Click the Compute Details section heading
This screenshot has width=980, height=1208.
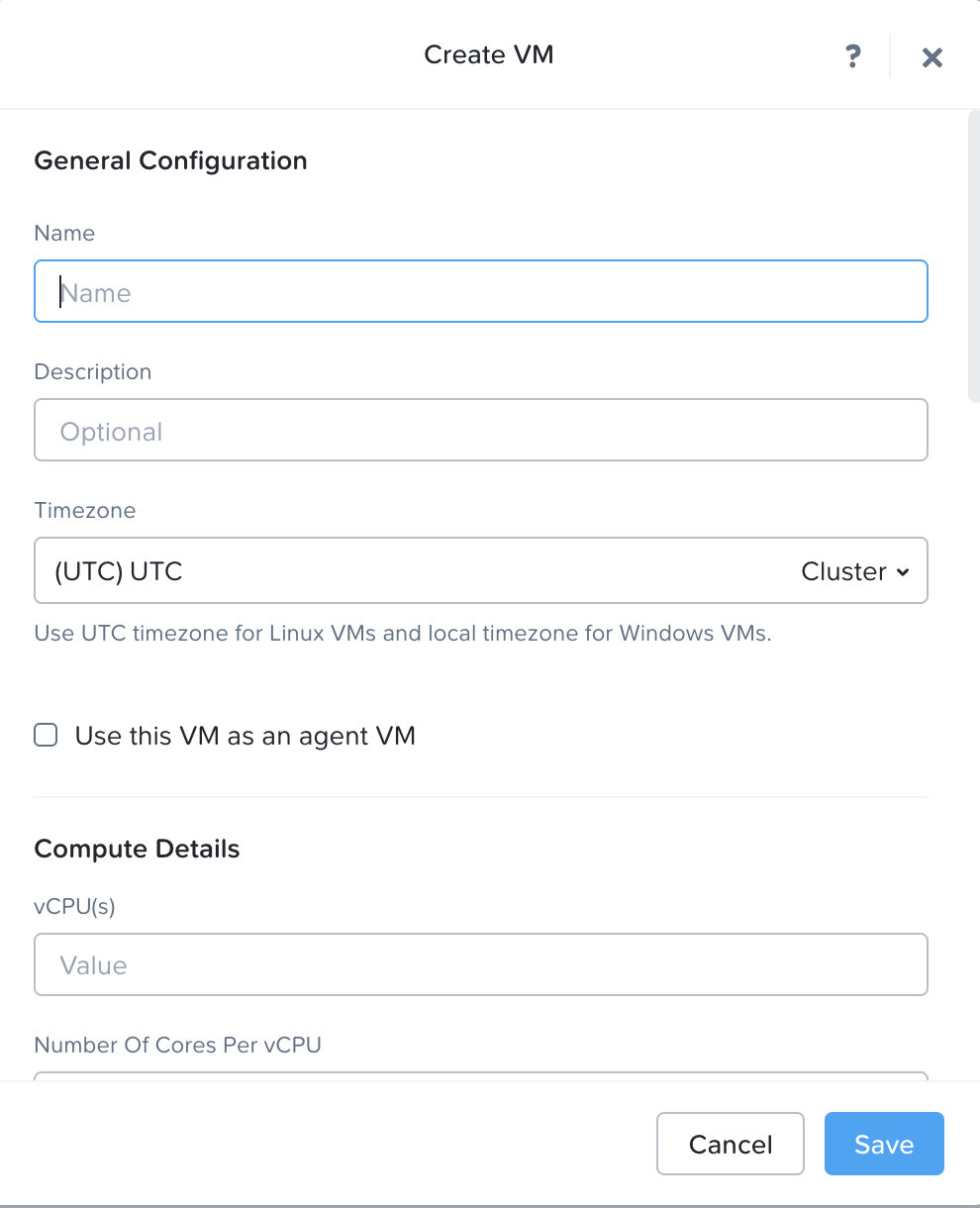point(137,849)
